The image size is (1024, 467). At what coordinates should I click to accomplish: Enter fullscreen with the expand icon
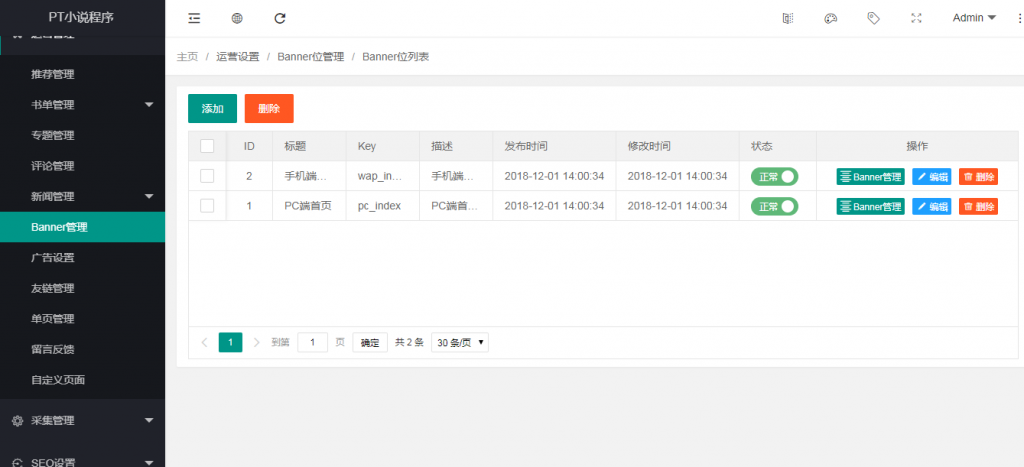[916, 18]
